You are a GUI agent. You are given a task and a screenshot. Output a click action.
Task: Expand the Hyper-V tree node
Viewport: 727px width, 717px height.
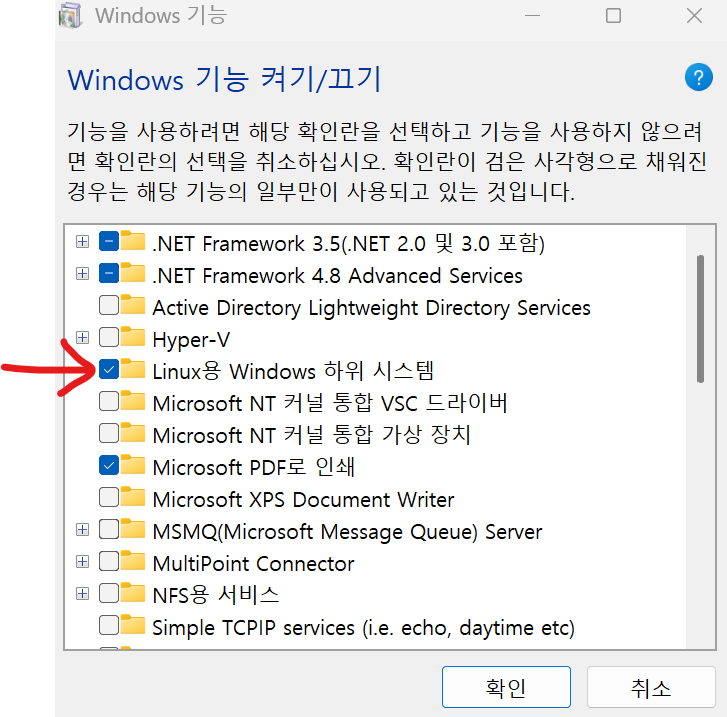pyautogui.click(x=83, y=338)
